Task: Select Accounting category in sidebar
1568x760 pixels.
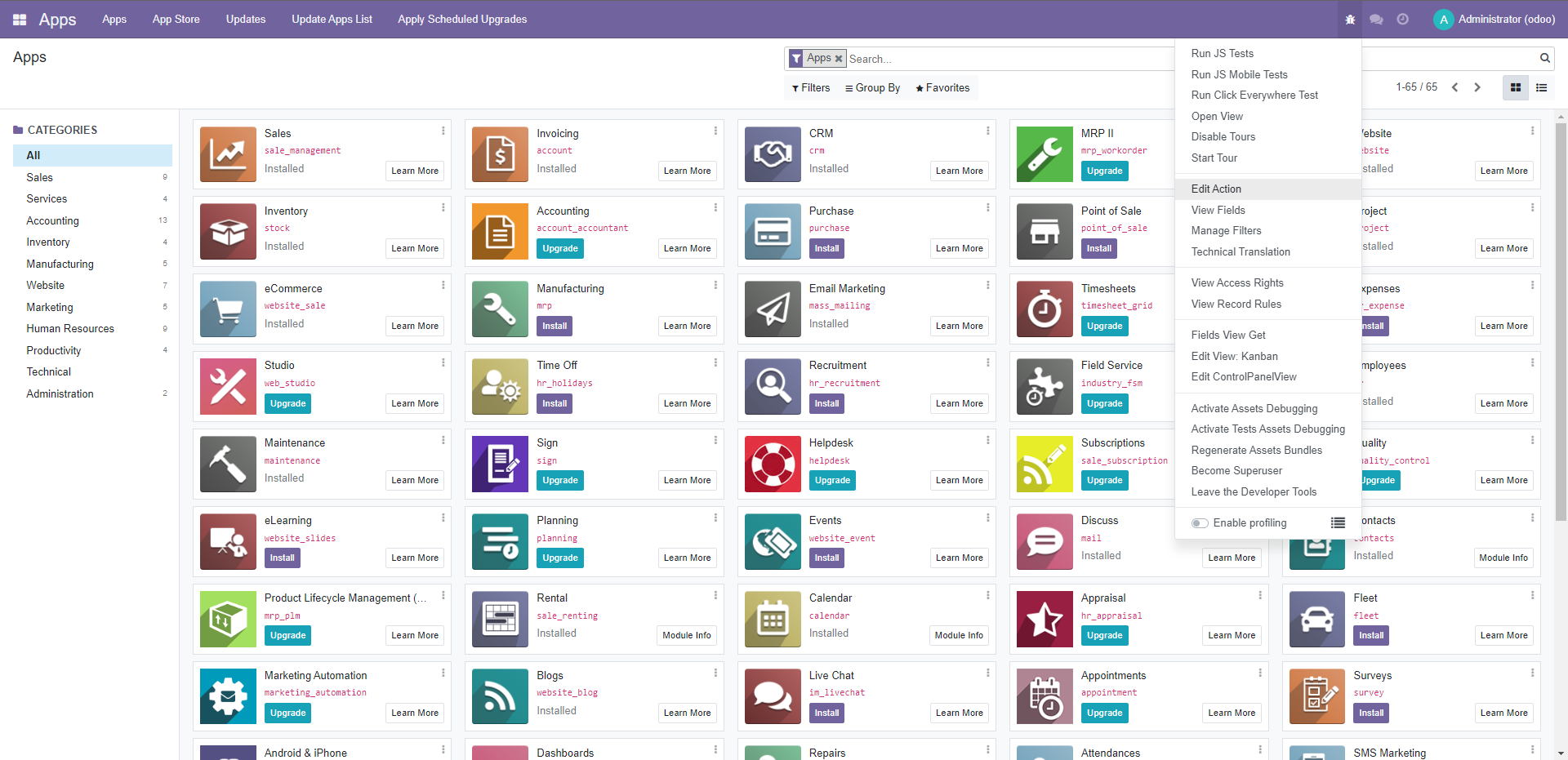Action: (92, 221)
